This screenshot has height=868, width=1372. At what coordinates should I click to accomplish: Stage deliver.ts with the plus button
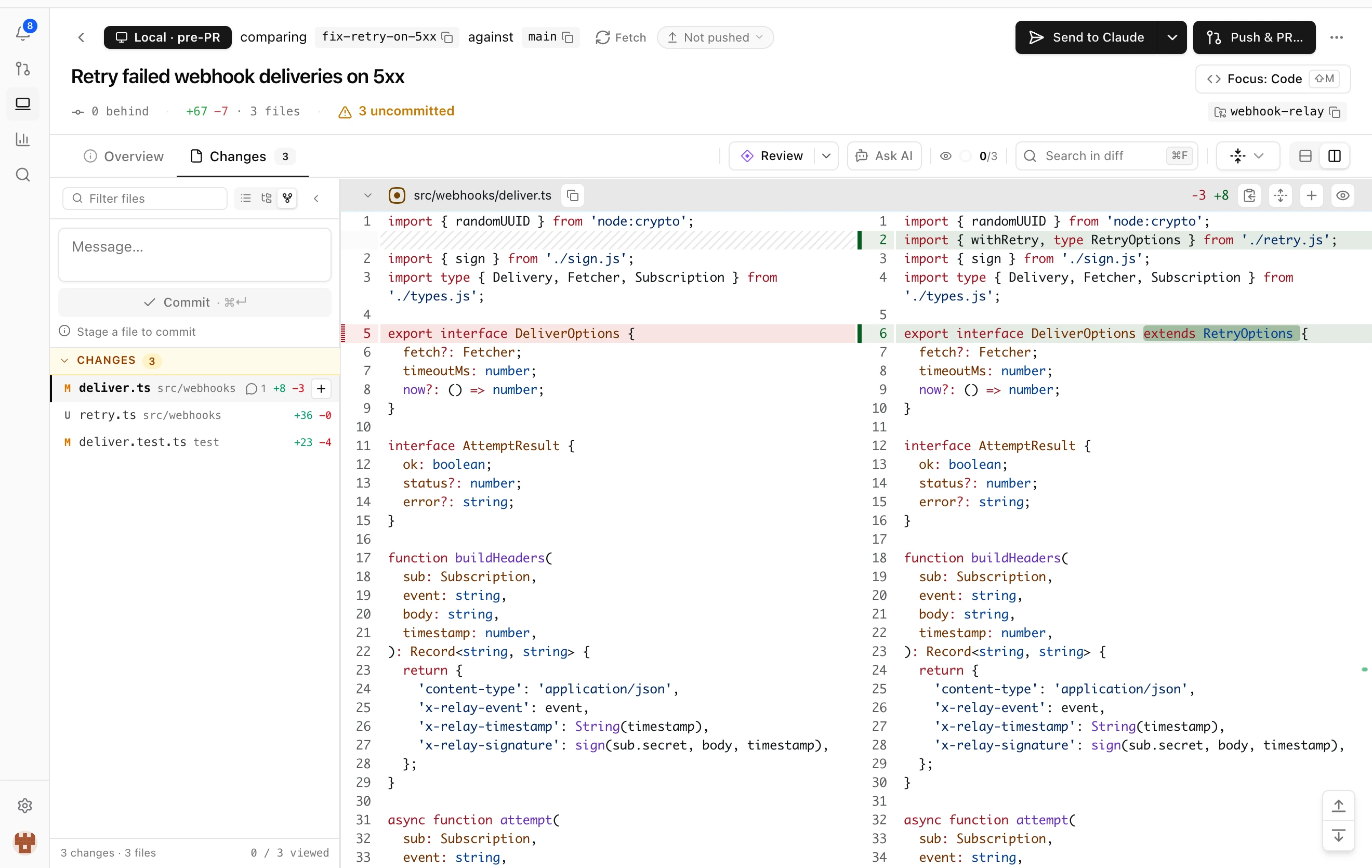point(321,389)
